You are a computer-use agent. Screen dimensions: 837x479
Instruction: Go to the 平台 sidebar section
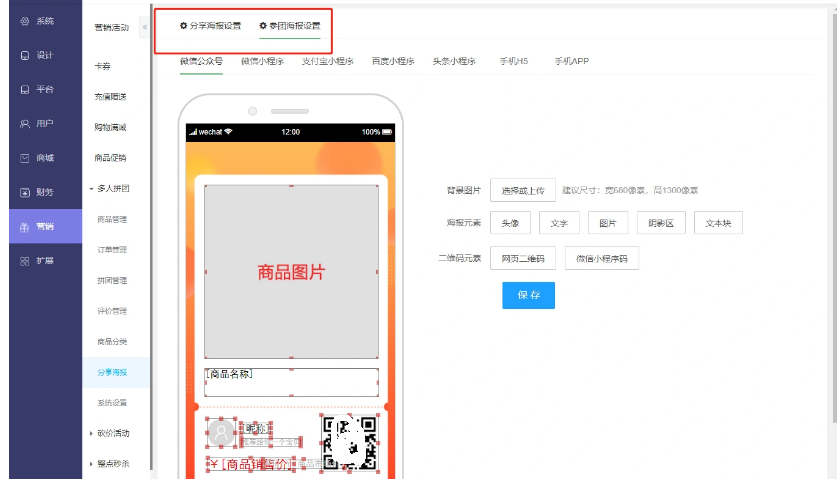[x=38, y=90]
